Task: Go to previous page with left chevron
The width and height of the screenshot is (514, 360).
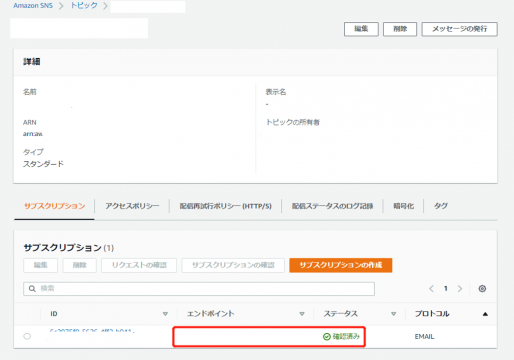Action: (431, 289)
